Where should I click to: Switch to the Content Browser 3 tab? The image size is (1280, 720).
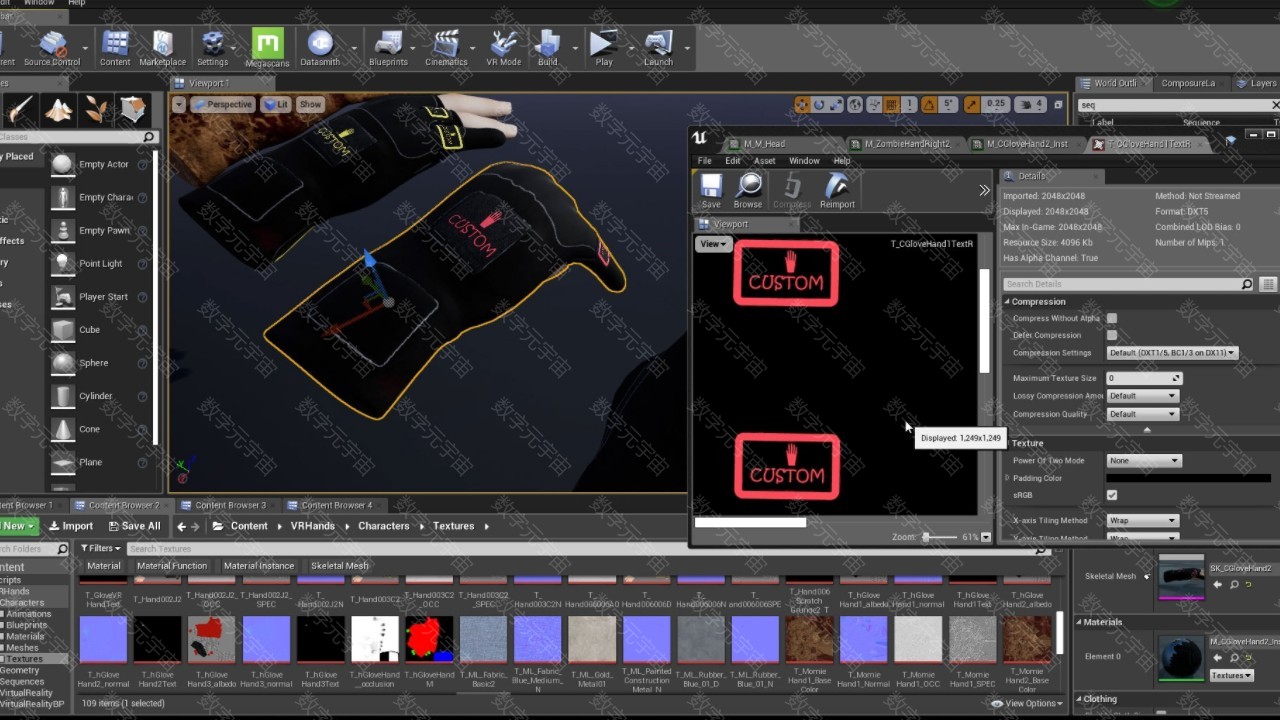[230, 505]
